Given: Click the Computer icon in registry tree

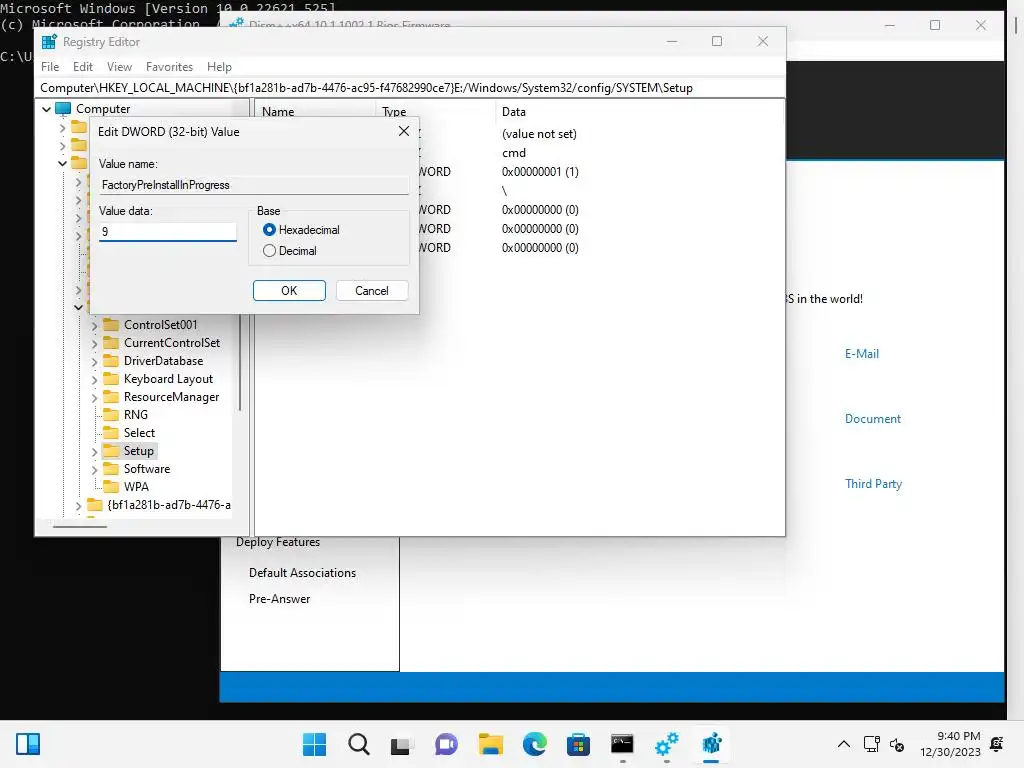Looking at the screenshot, I should click(x=63, y=108).
